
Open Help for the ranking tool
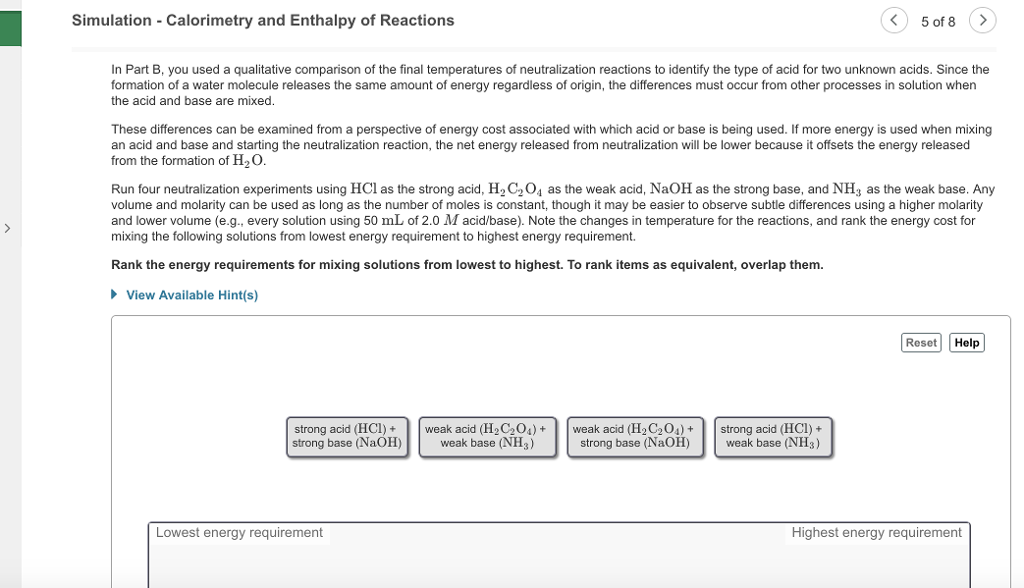pyautogui.click(x=966, y=342)
